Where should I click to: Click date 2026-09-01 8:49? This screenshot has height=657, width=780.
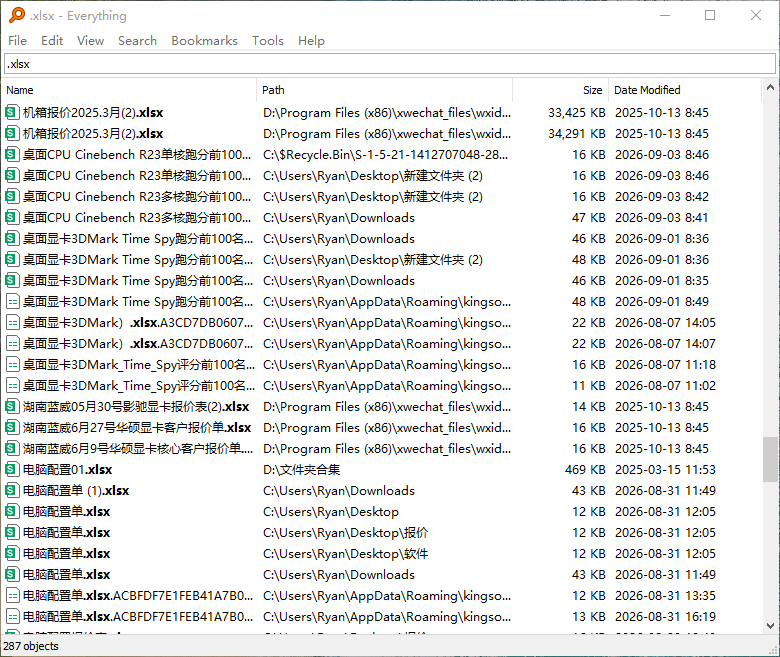pyautogui.click(x=662, y=302)
